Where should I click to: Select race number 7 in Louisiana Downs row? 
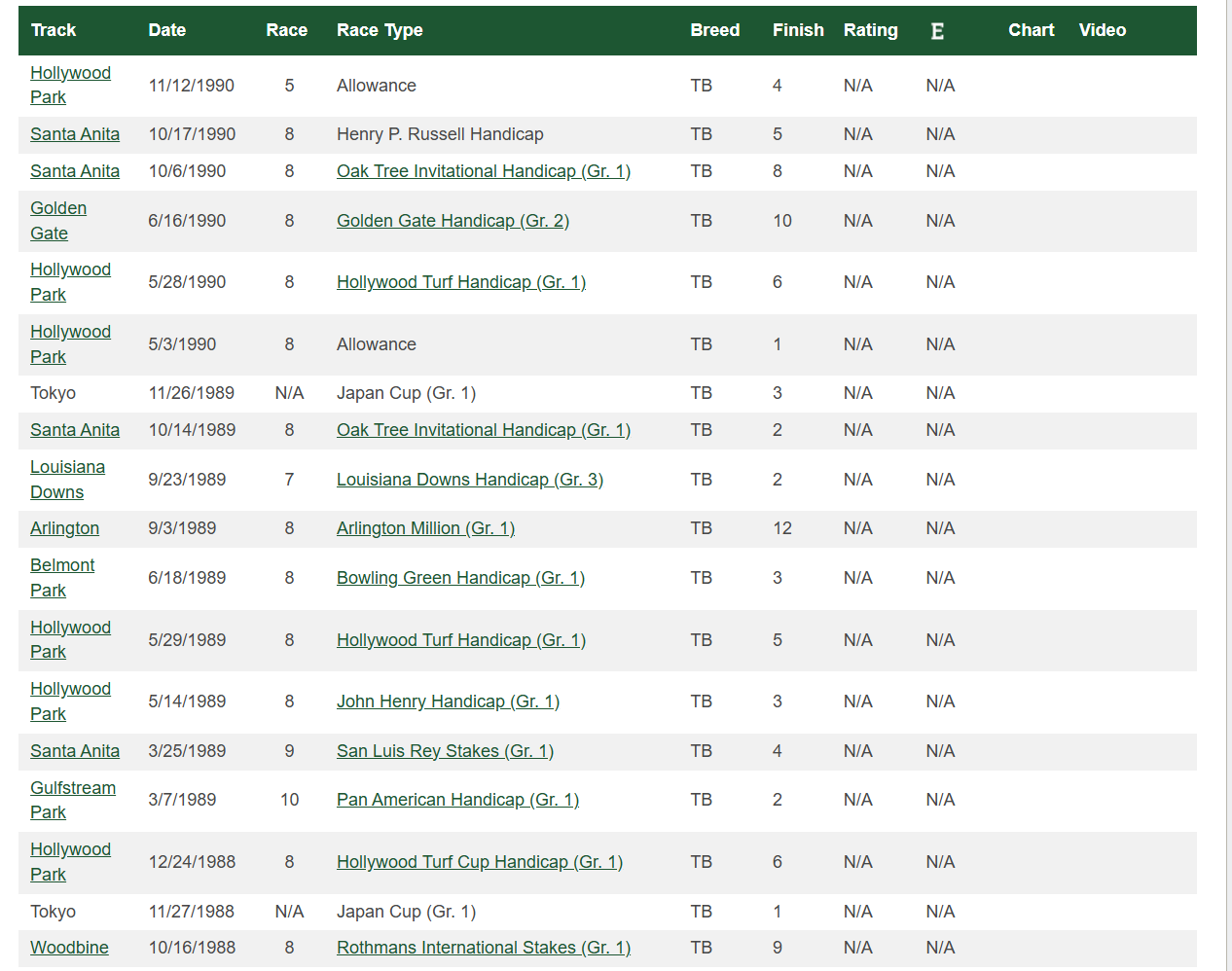(x=289, y=480)
